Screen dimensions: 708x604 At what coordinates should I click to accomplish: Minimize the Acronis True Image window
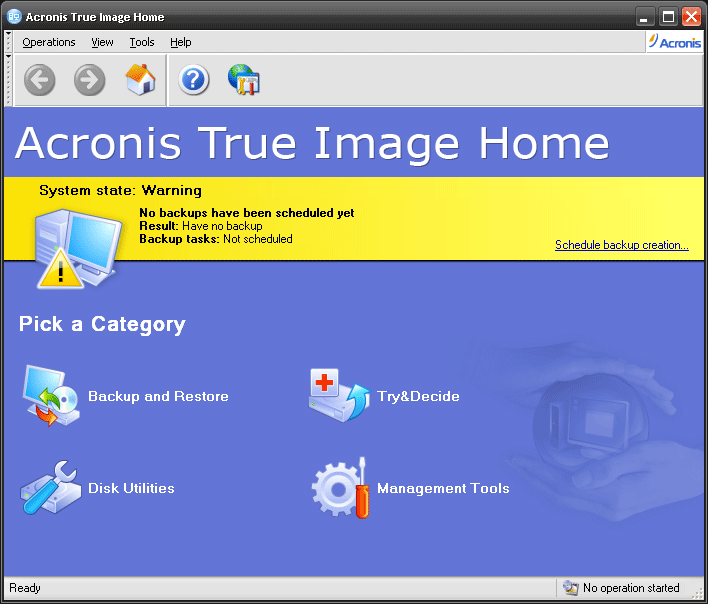pyautogui.click(x=645, y=17)
